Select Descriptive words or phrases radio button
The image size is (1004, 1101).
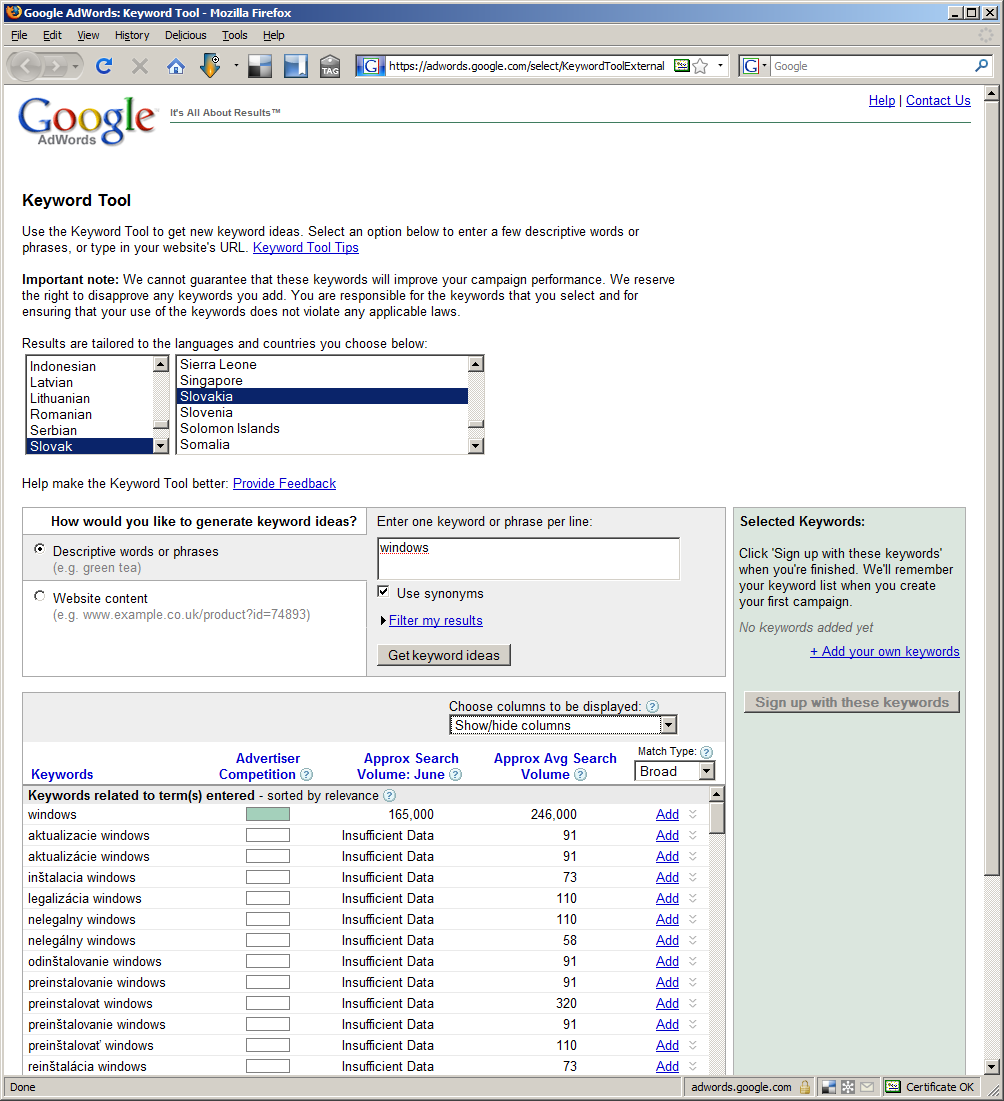[x=40, y=549]
